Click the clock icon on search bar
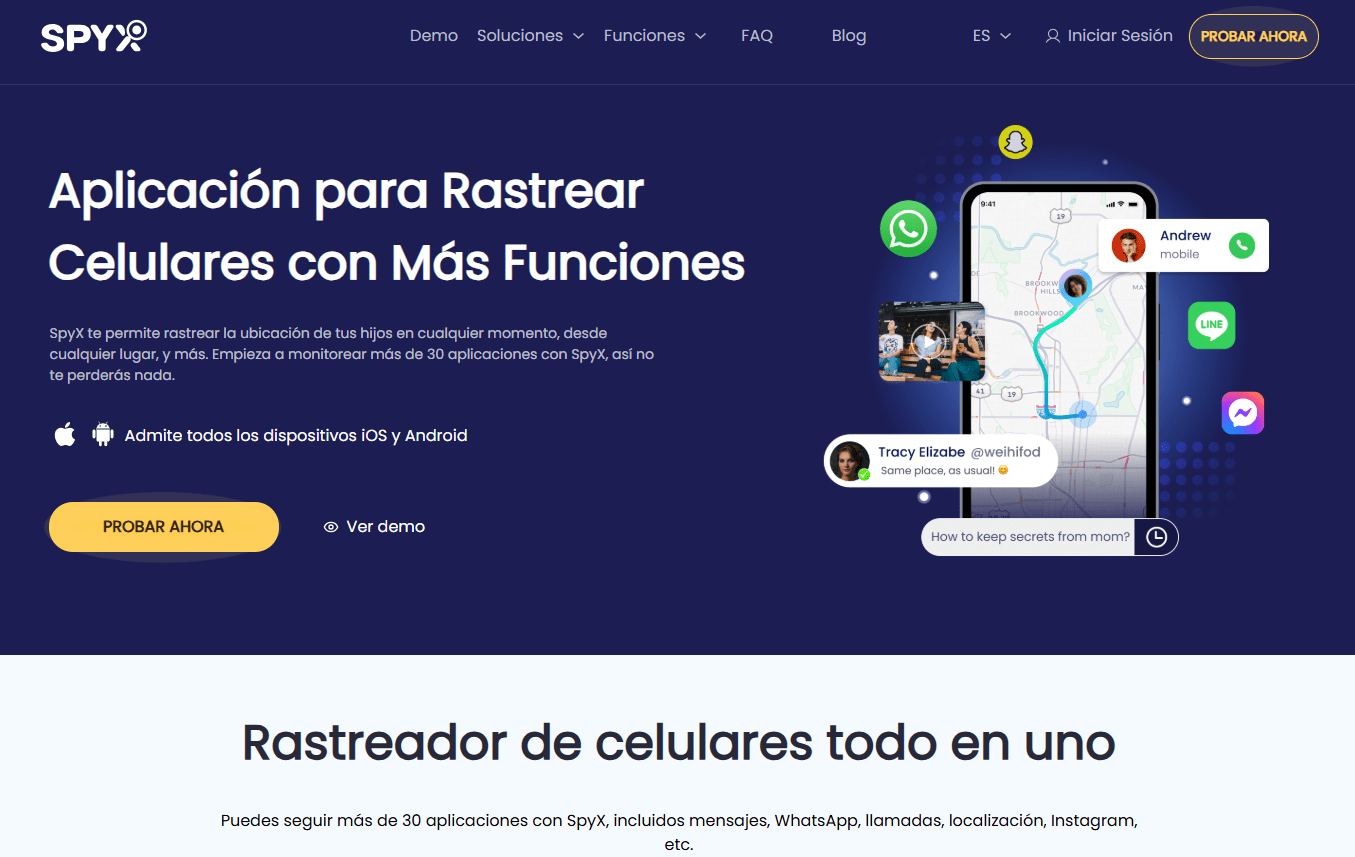Screen dimensions: 1355x857 coord(1156,537)
